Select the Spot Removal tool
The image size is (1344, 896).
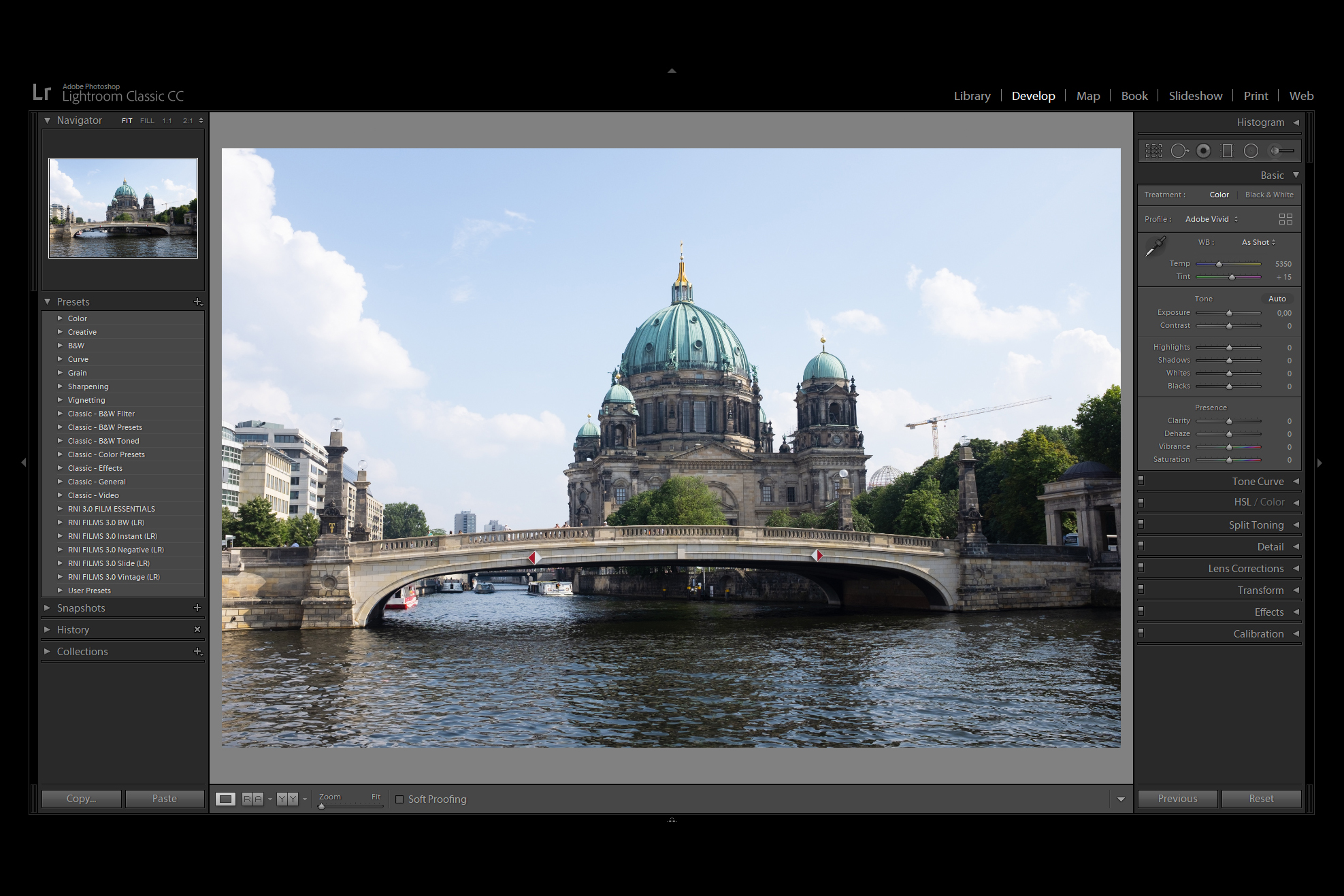pos(1179,150)
